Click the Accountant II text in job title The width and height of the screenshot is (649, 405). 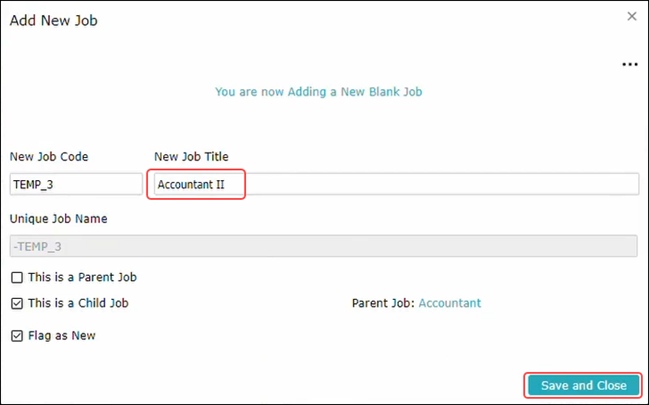pos(191,184)
